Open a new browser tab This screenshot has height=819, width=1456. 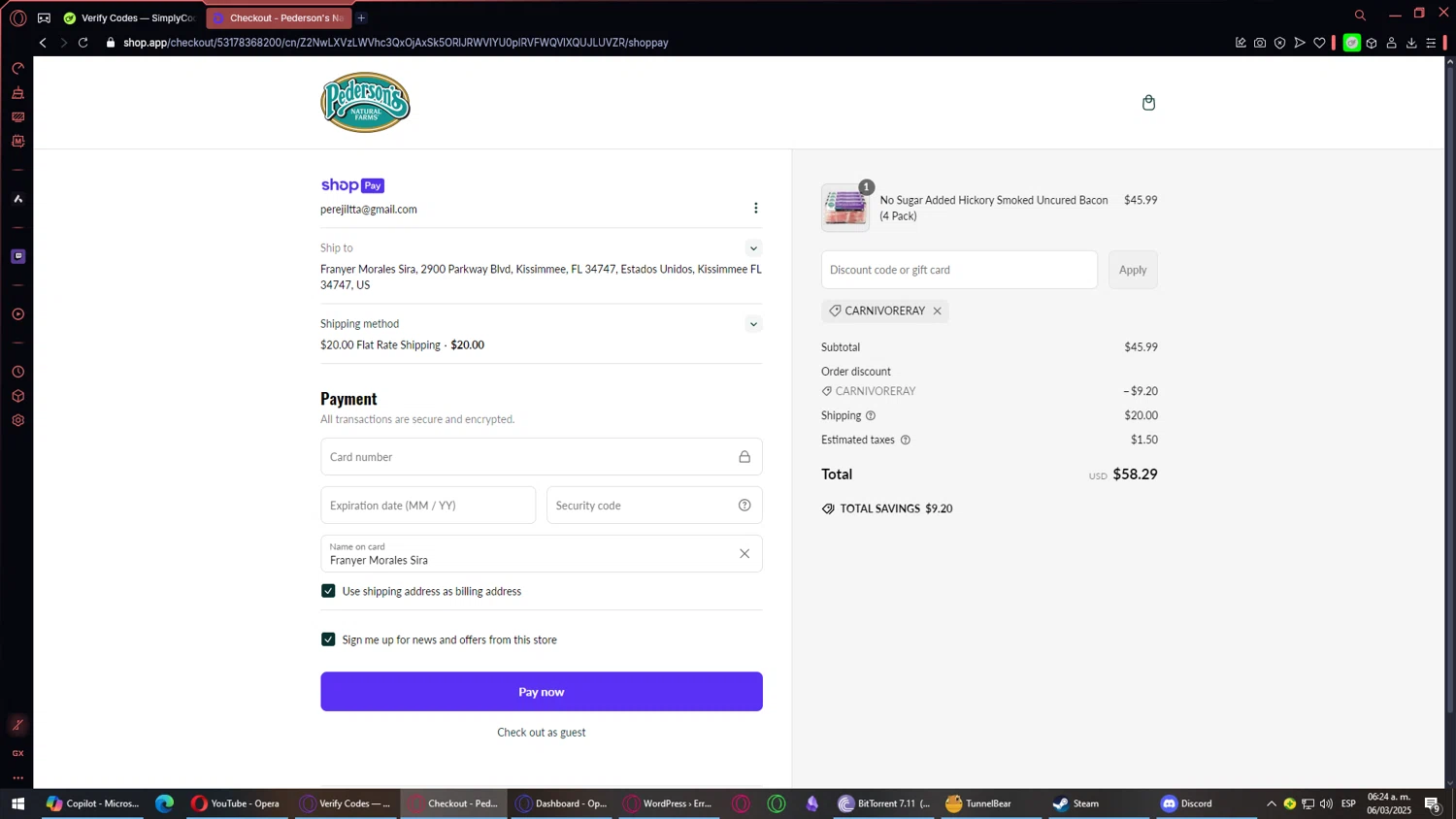[x=361, y=17]
